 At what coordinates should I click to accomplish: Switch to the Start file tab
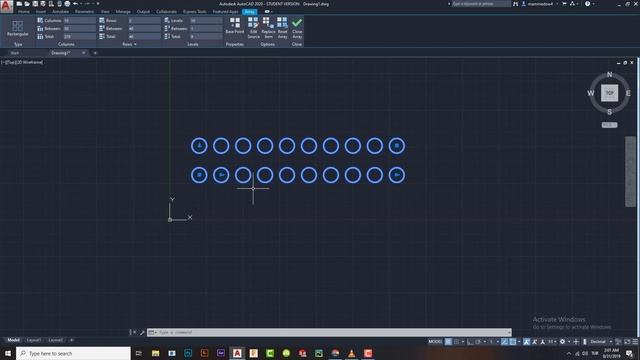(15, 53)
